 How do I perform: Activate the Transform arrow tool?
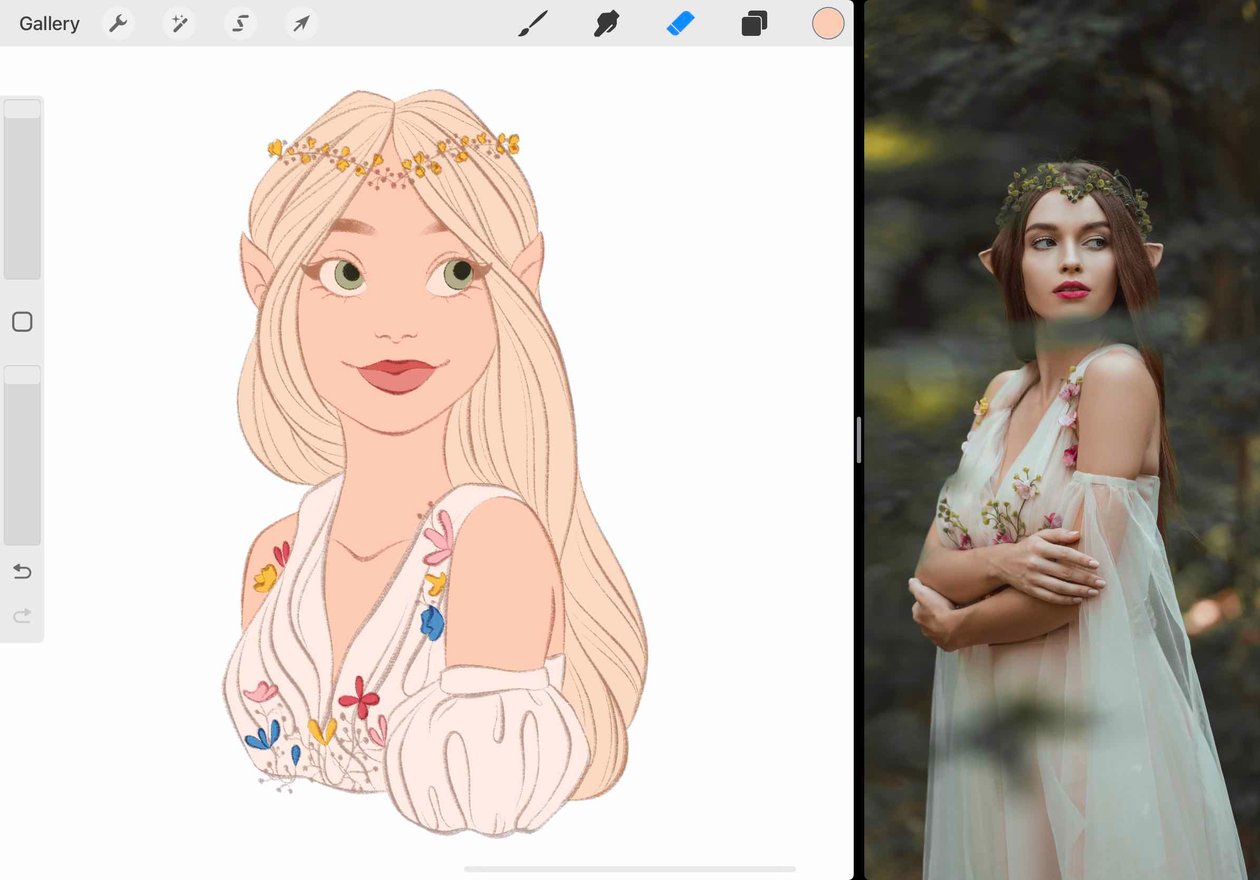(x=301, y=23)
